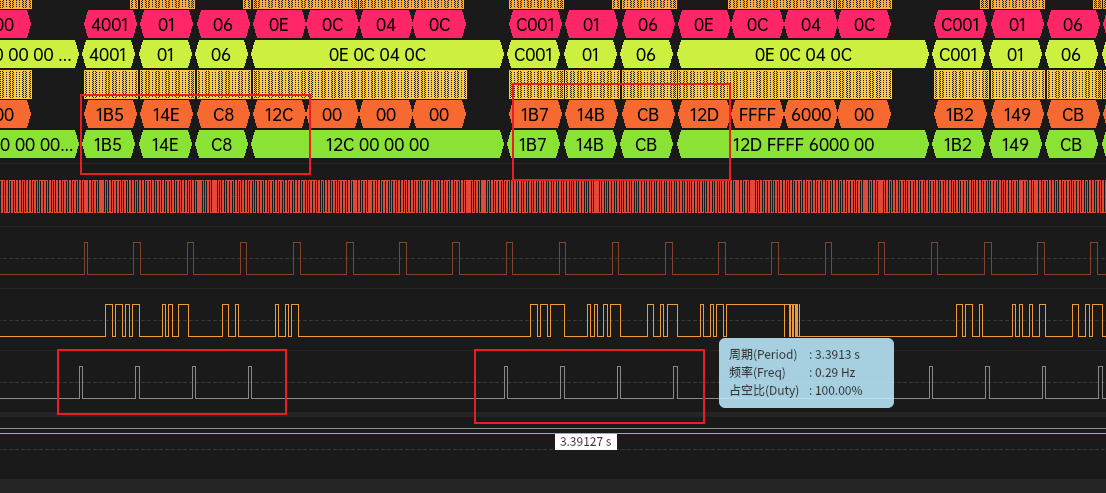Click the green 1B7 annotation block

pyautogui.click(x=535, y=145)
